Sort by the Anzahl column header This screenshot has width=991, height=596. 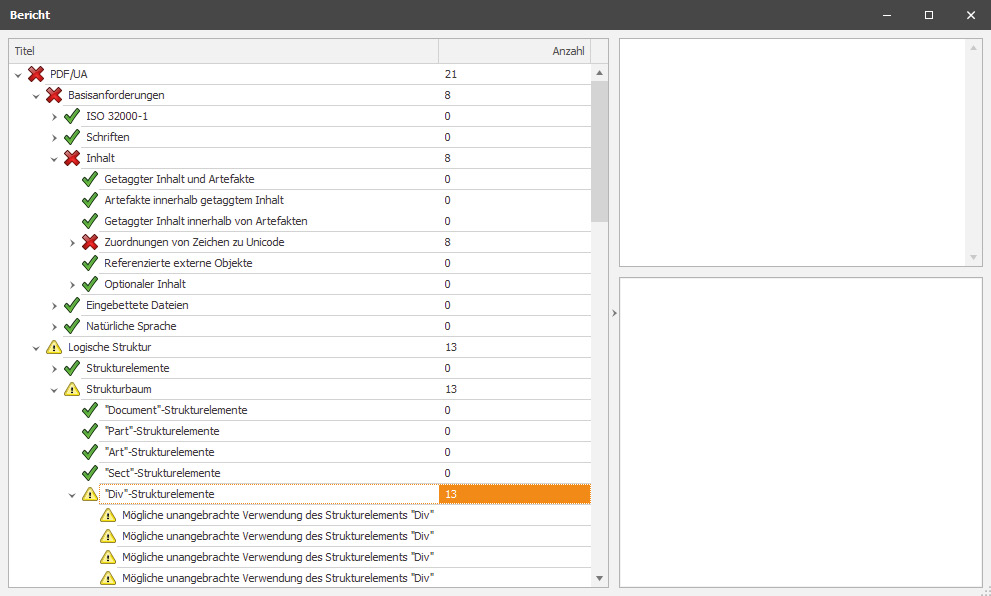[514, 51]
